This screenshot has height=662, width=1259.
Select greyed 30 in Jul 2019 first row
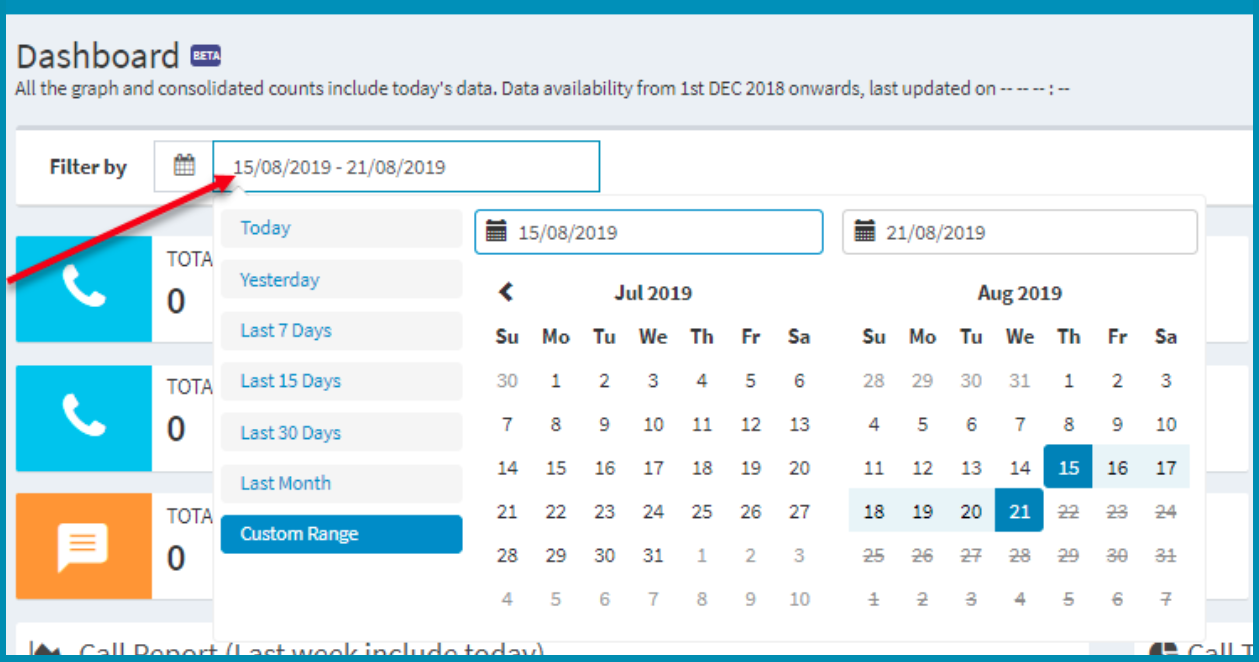click(507, 380)
